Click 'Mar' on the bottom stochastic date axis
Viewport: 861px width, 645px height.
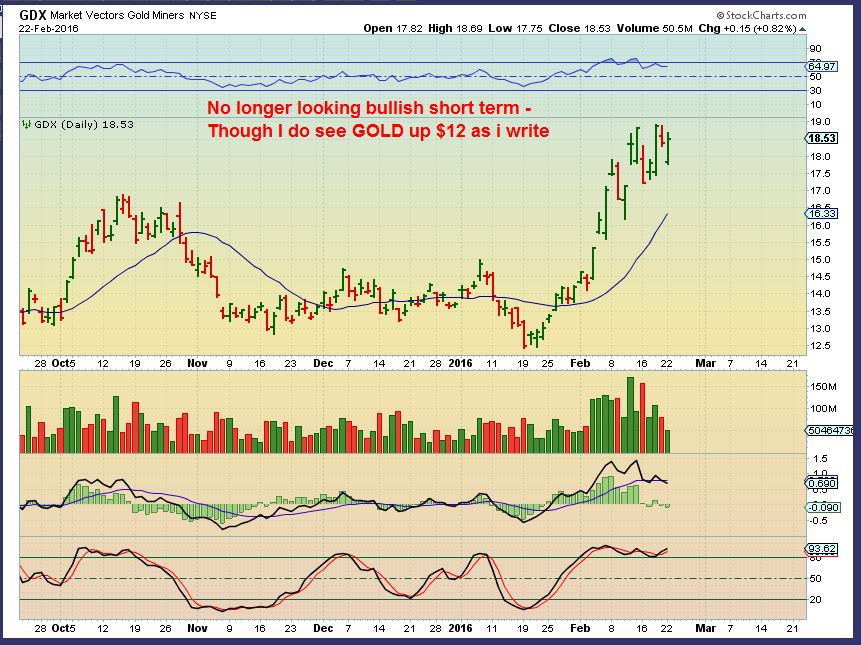point(706,628)
